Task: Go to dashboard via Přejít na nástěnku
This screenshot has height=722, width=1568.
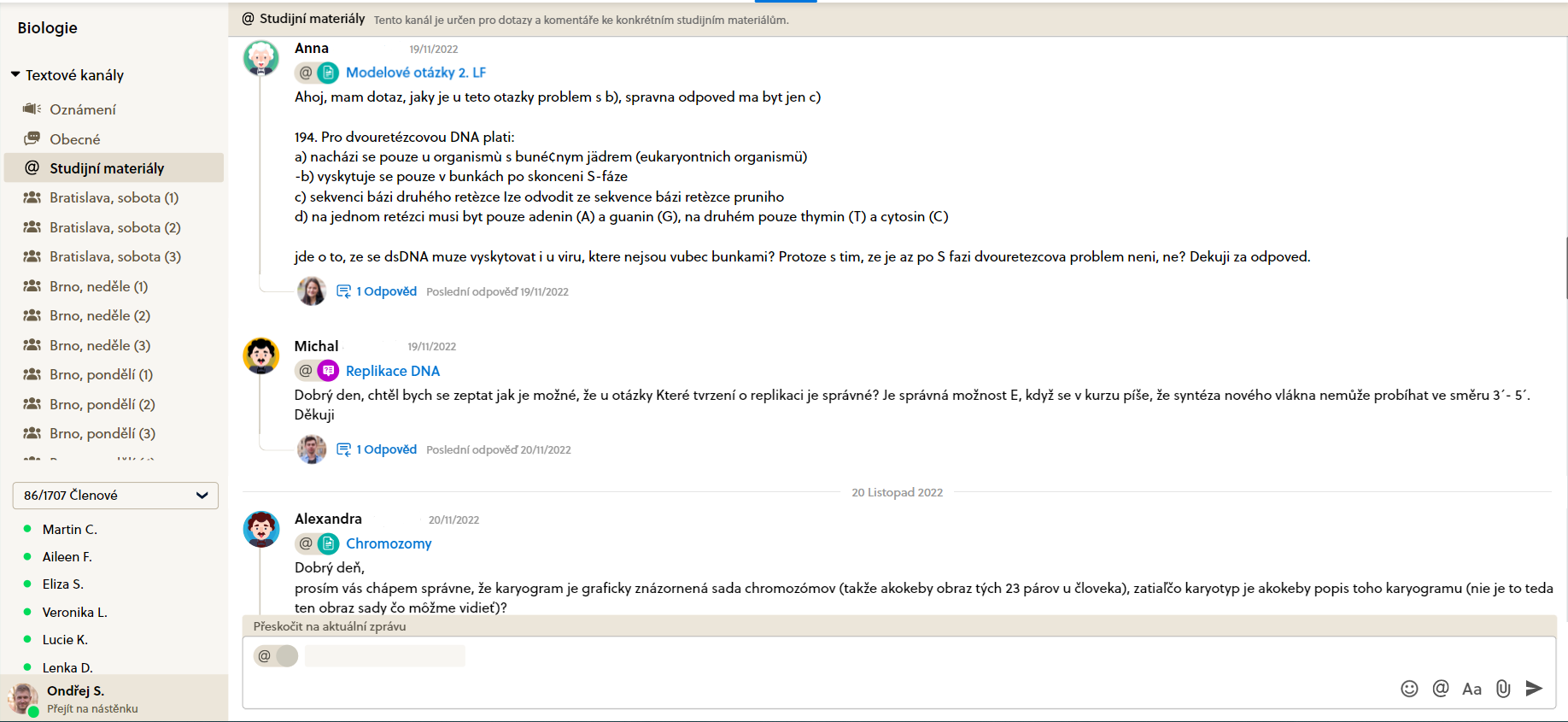Action: click(x=92, y=708)
